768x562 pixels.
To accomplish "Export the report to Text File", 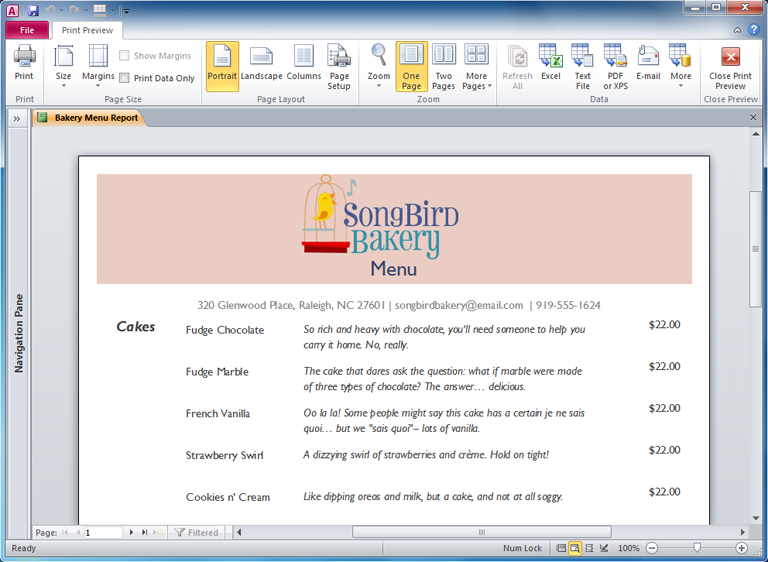I will click(583, 66).
